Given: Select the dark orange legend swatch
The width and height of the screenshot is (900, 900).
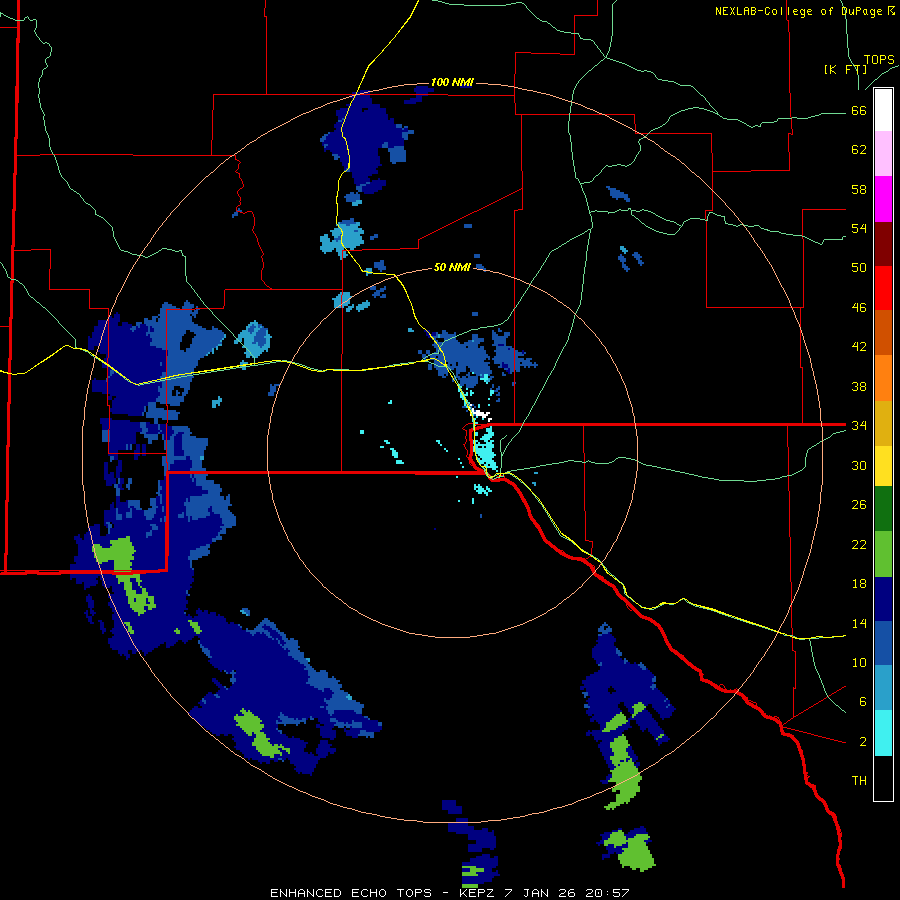Looking at the screenshot, I should click(883, 333).
